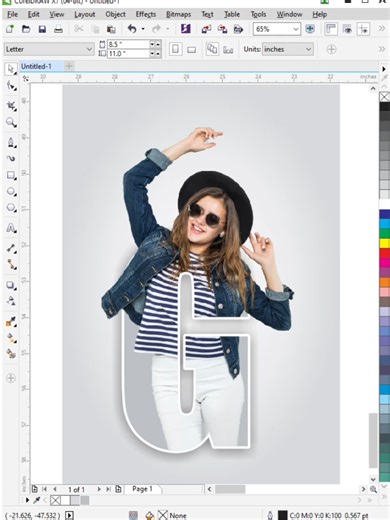Select the Ellipse tool

coord(11,191)
